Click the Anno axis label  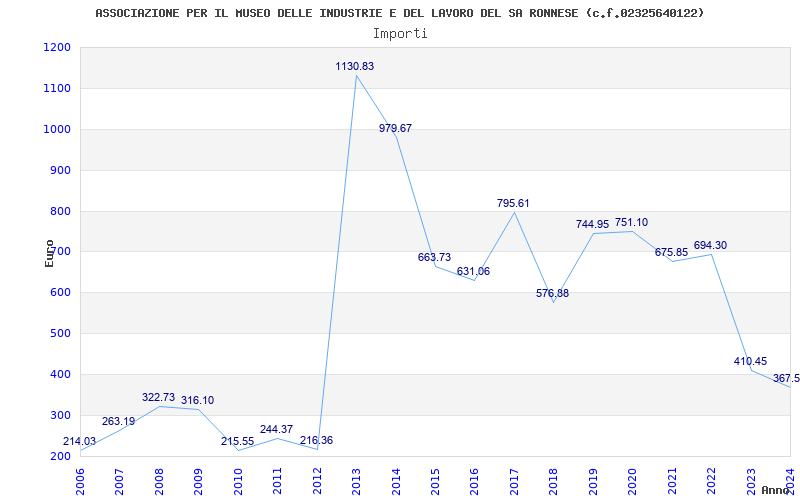pos(774,490)
